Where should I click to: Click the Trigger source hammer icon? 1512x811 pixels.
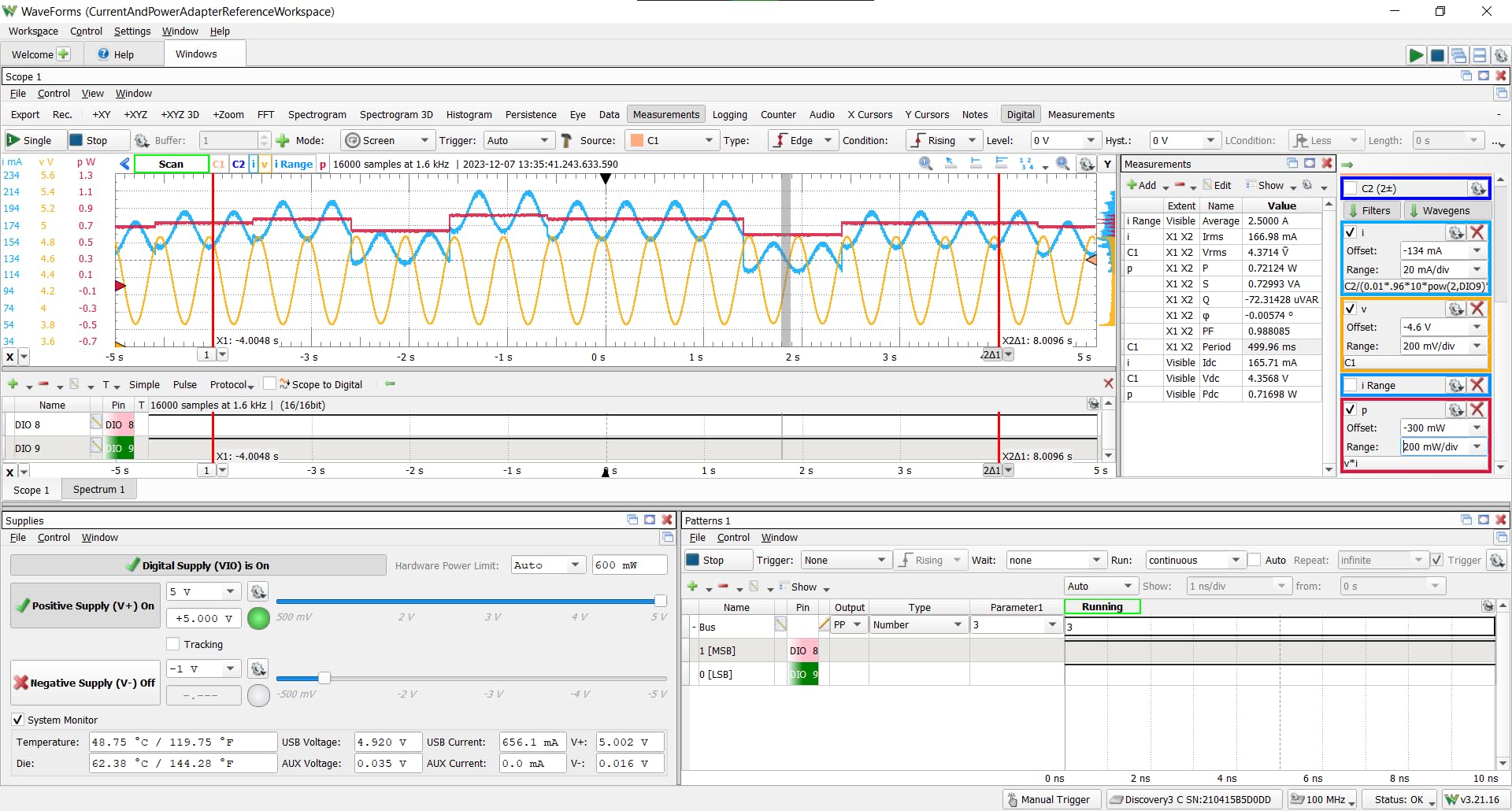click(566, 140)
